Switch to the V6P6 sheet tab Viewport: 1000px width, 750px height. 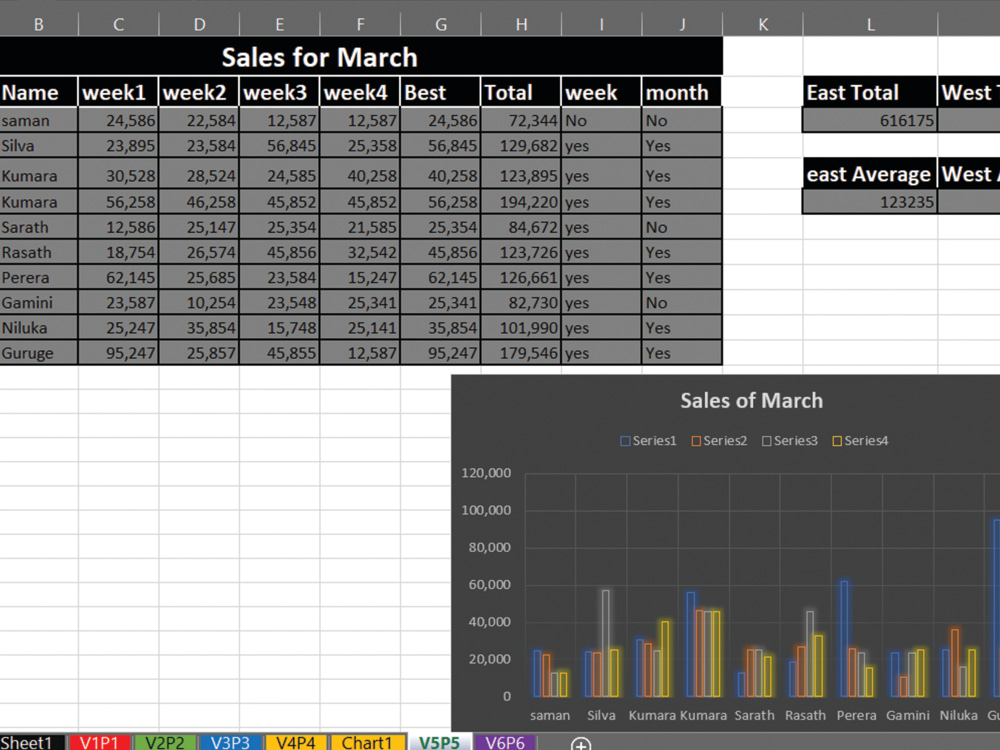(x=505, y=742)
